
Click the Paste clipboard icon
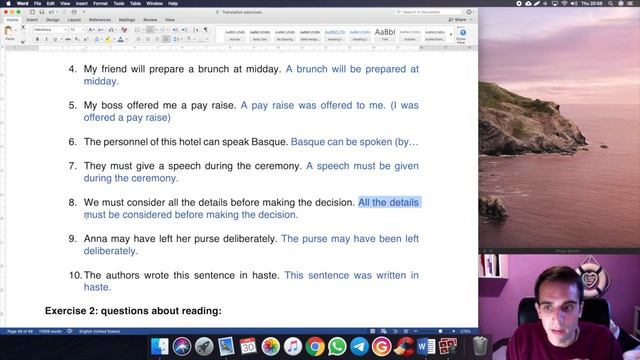click(x=8, y=30)
